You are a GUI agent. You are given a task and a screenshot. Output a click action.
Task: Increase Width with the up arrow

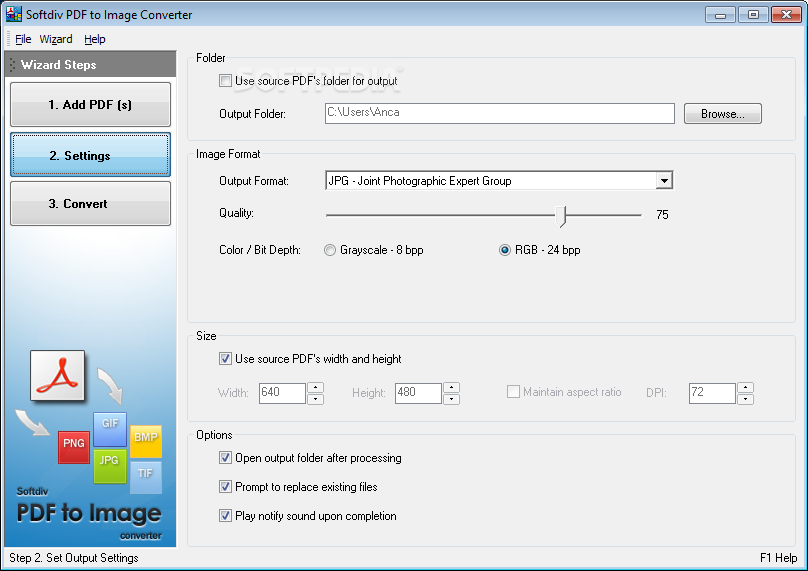pos(315,387)
